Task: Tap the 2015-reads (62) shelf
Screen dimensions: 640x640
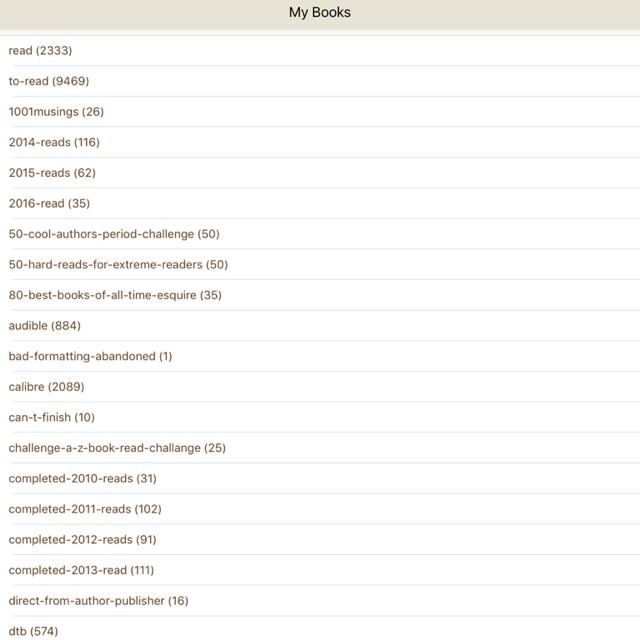Action: 52,173
